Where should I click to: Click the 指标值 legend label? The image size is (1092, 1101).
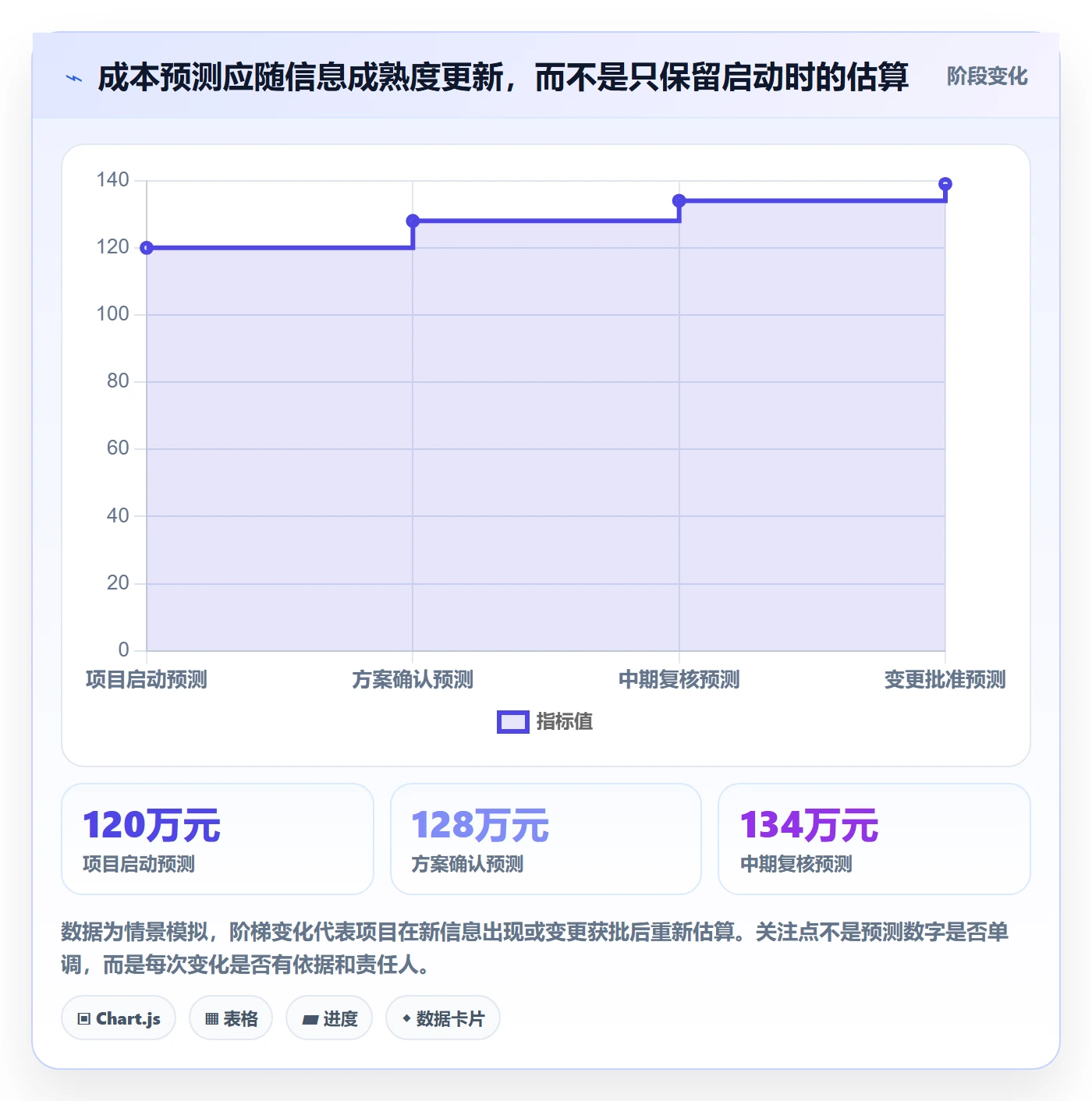click(x=565, y=722)
